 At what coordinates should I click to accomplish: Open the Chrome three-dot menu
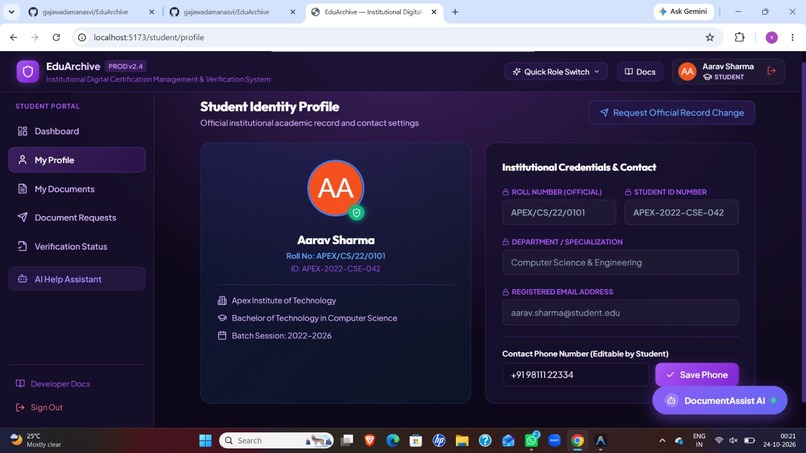(792, 37)
